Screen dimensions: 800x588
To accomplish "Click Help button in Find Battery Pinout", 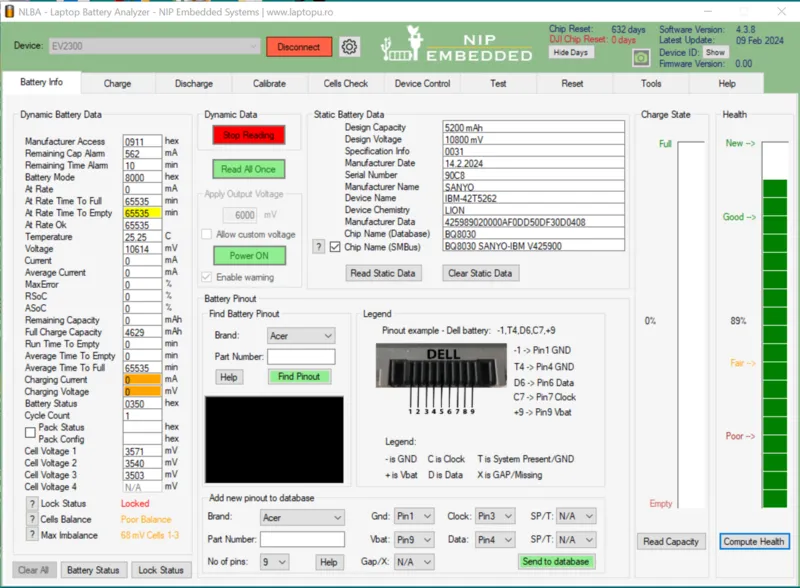I will tap(229, 377).
